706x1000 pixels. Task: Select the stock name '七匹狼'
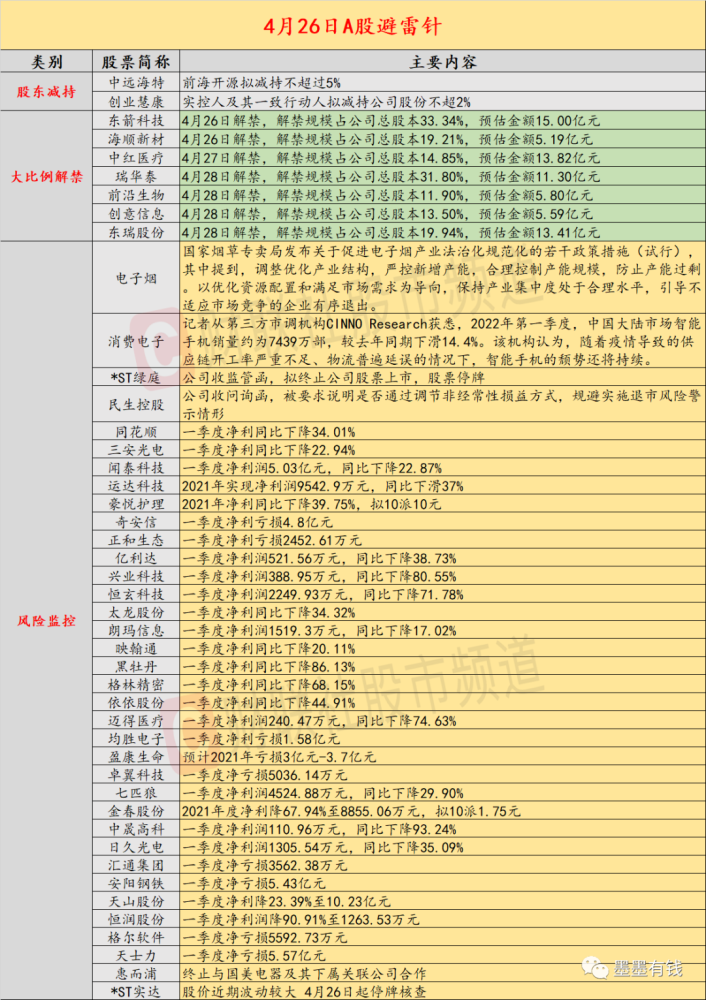point(136,793)
